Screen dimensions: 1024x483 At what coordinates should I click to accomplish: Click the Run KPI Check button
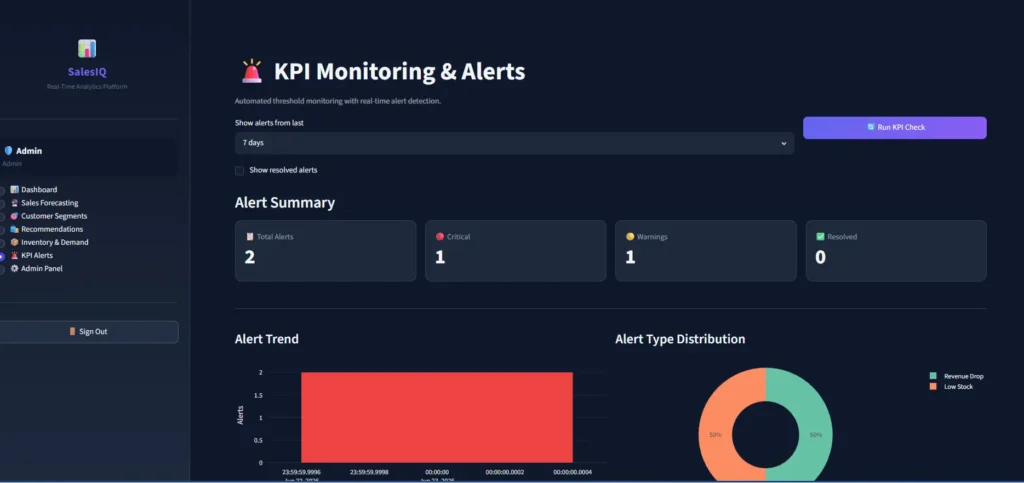click(895, 128)
